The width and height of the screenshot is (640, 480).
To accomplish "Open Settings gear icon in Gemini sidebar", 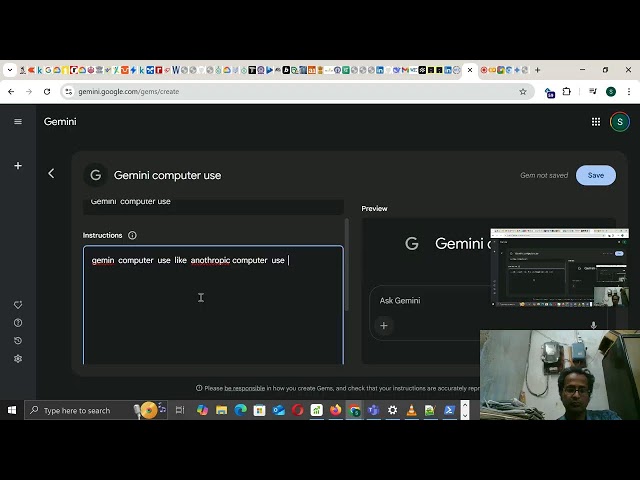I will click(x=18, y=359).
